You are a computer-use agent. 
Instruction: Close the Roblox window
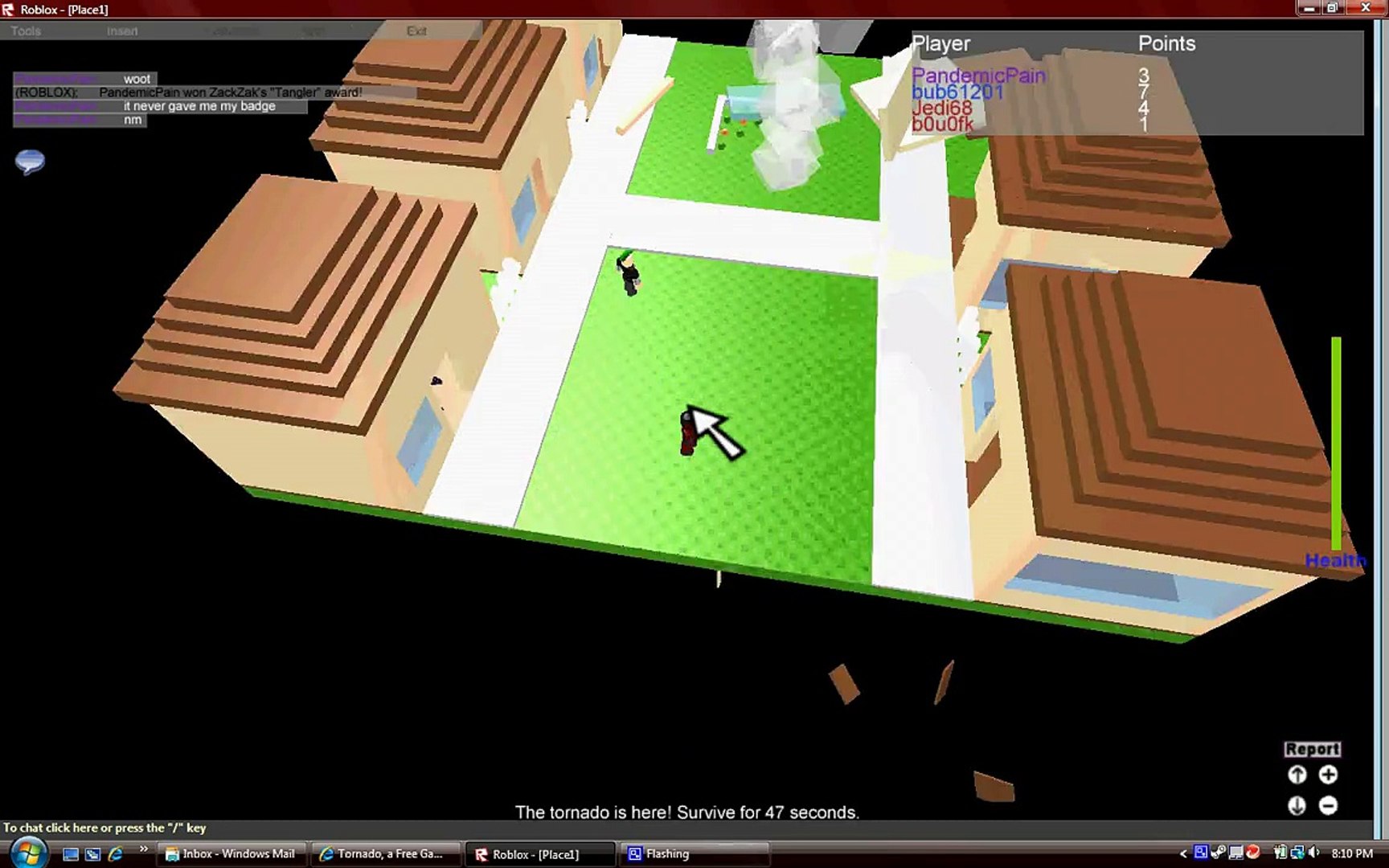1365,8
